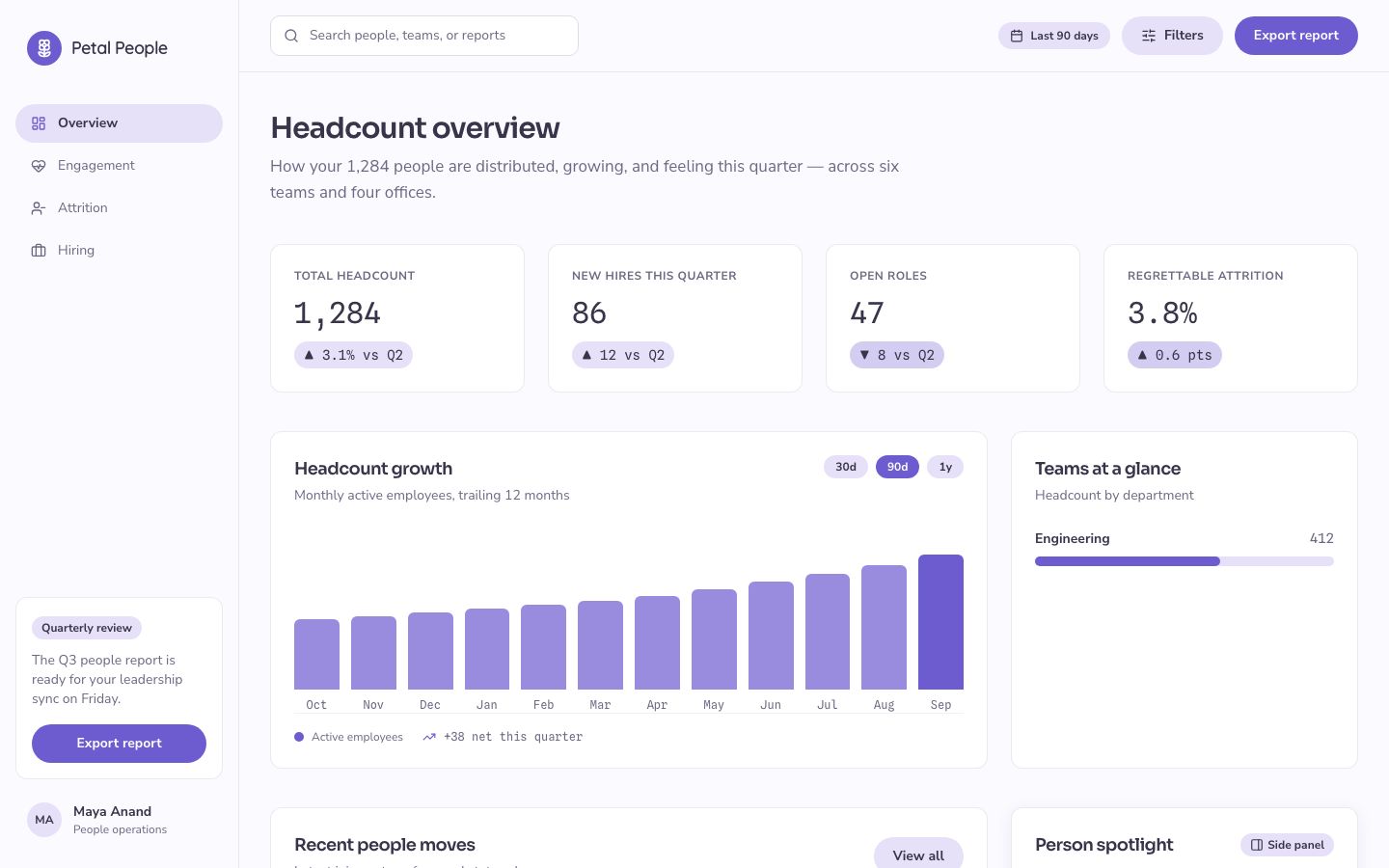Click the '+38 net this quarter' label
1389x868 pixels.
[x=513, y=737]
